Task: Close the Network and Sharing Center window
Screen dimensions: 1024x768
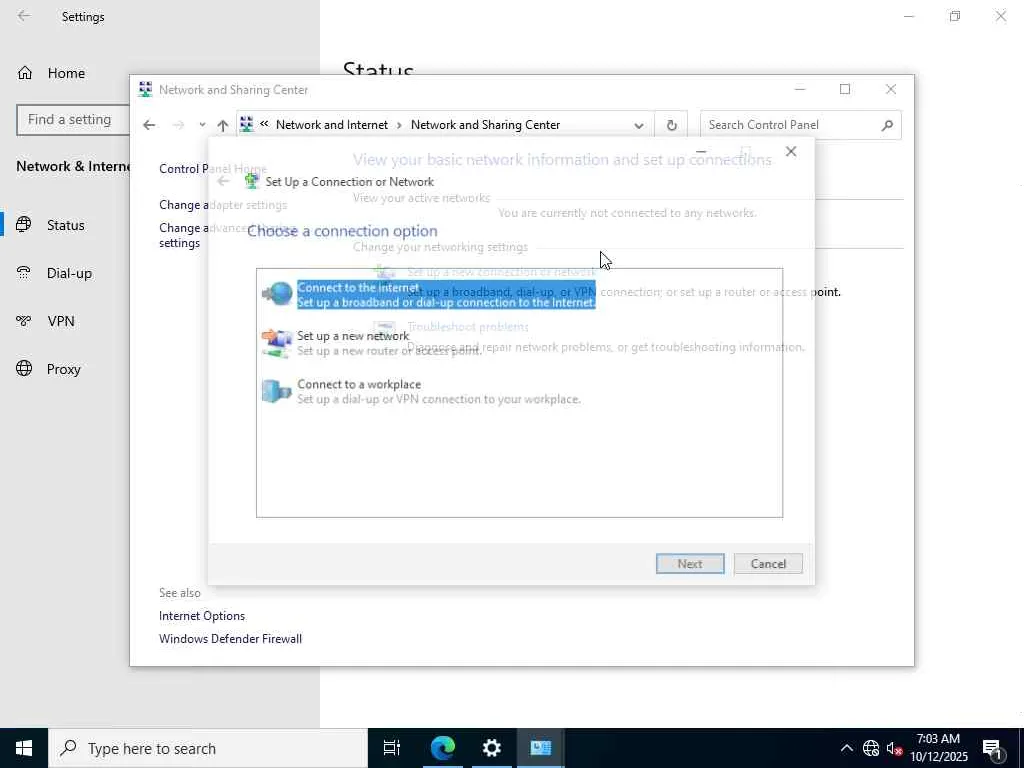Action: coord(891,89)
